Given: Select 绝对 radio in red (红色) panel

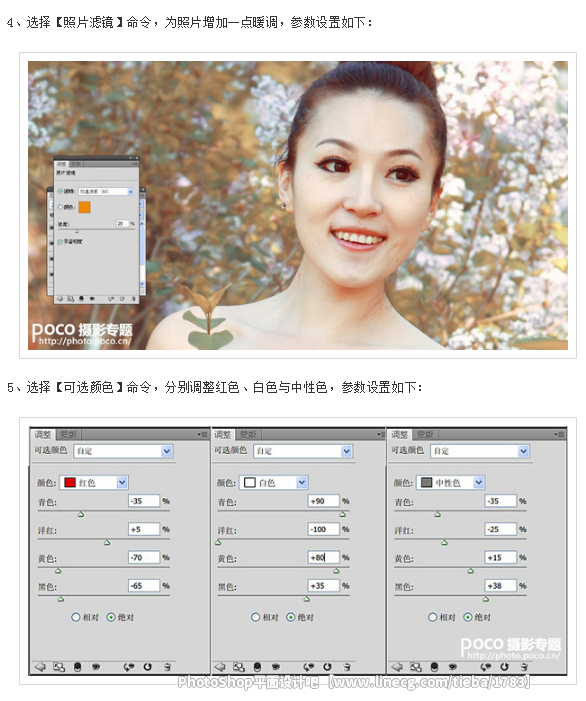Looking at the screenshot, I should [110, 617].
